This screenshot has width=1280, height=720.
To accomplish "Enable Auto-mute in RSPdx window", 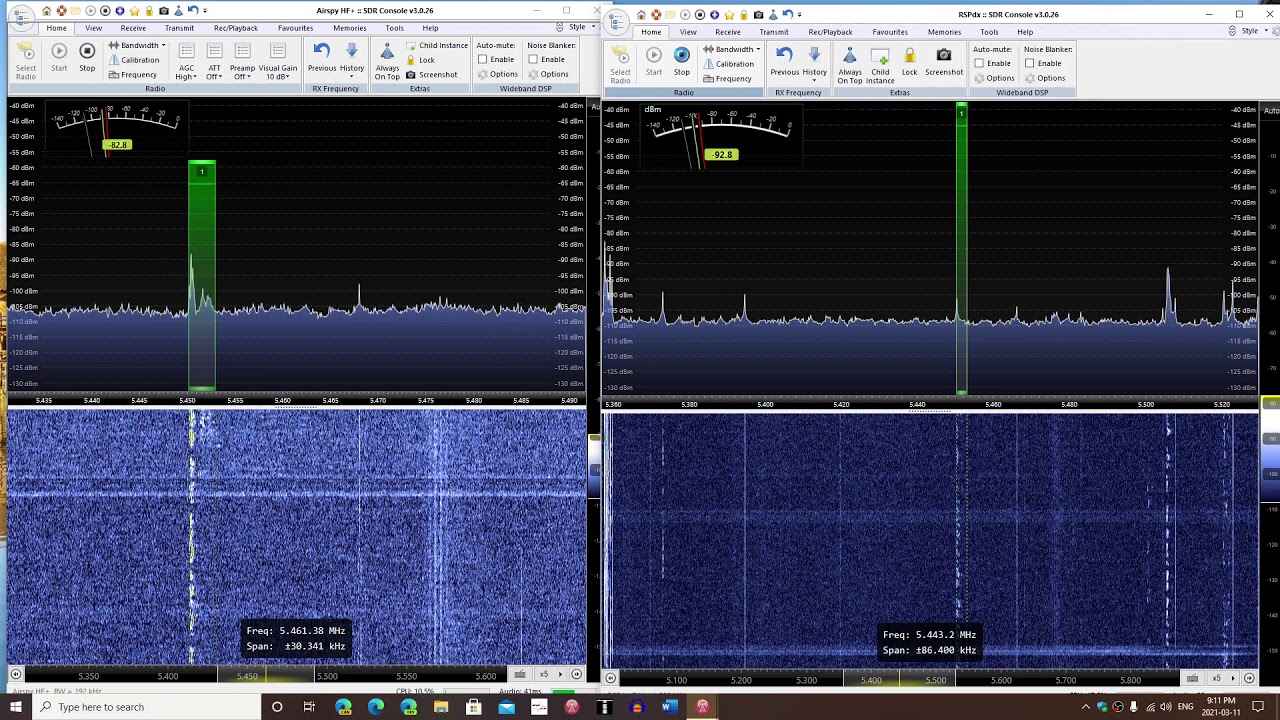I will click(x=992, y=63).
